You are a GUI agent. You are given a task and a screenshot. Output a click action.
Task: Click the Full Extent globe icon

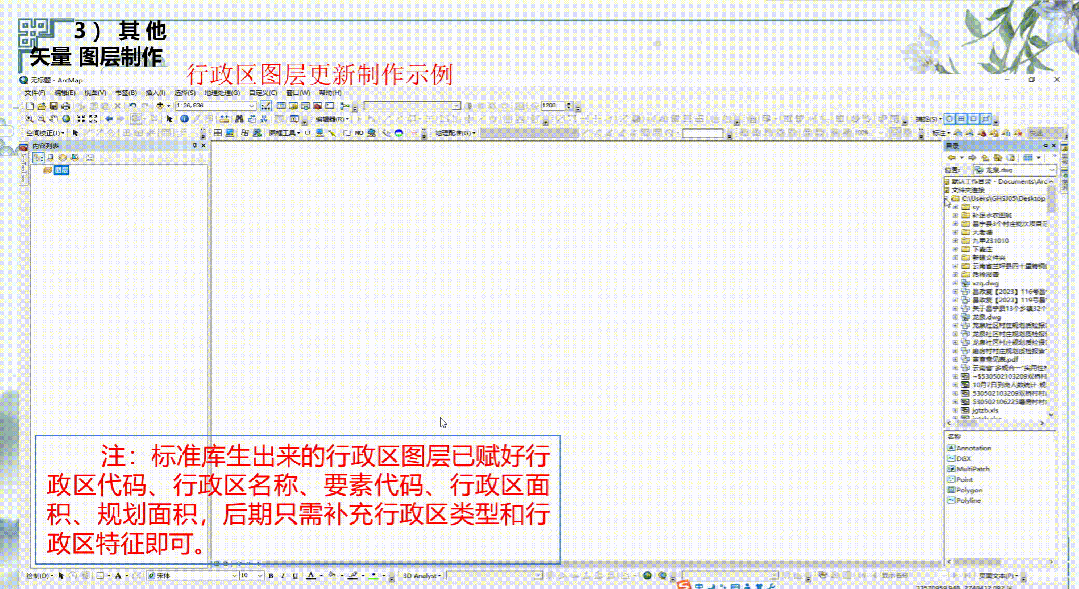click(x=66, y=119)
